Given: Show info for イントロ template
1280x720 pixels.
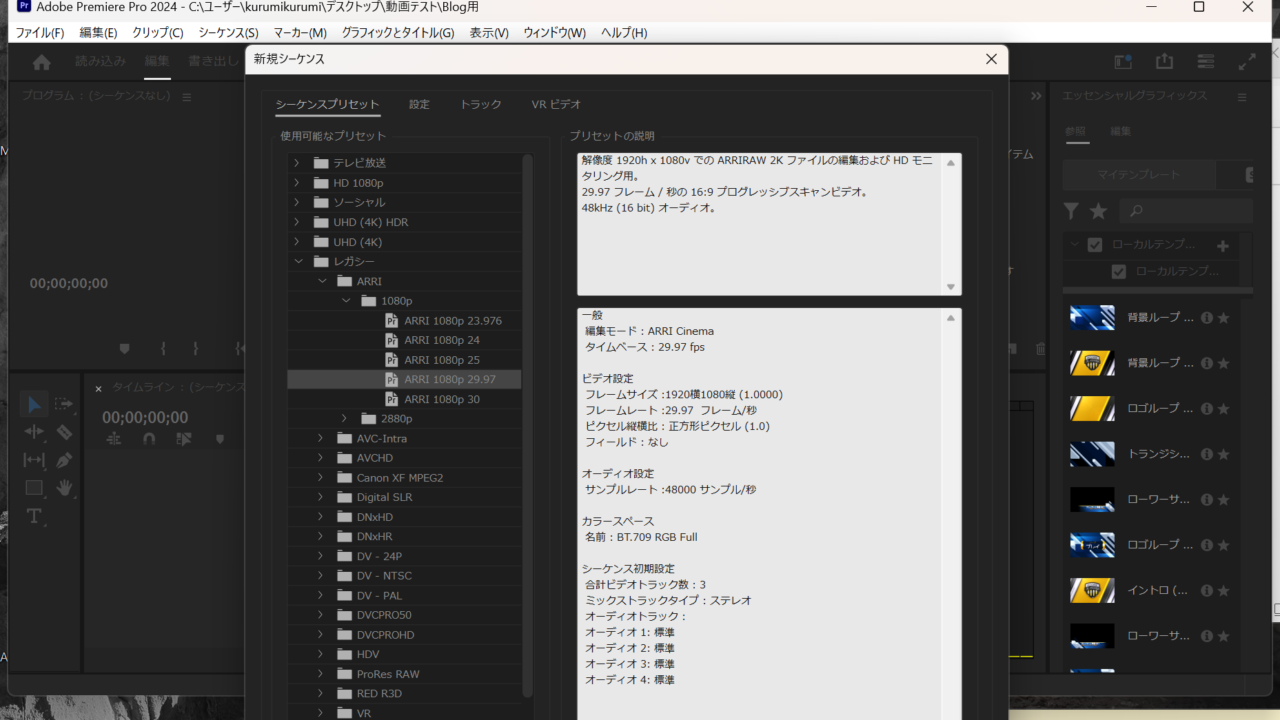Looking at the screenshot, I should tap(1206, 590).
